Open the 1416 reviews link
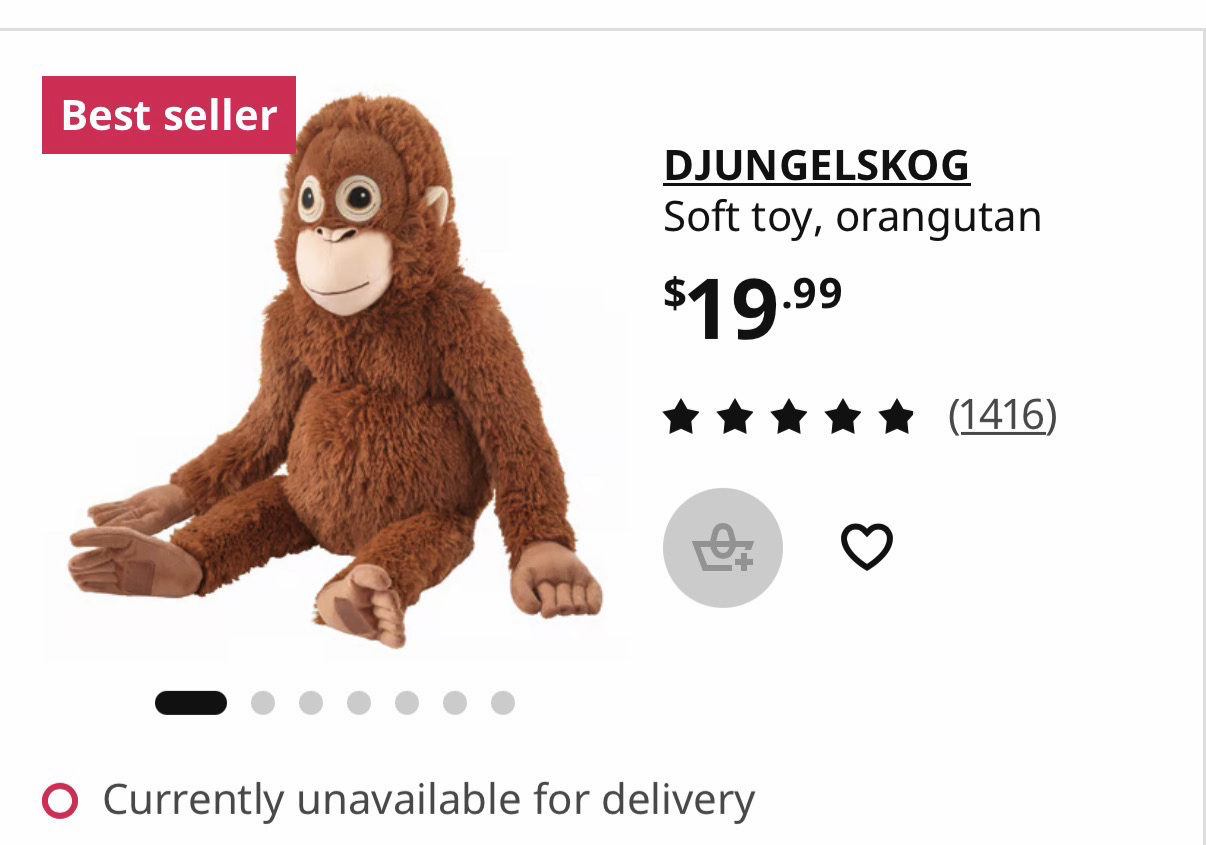The width and height of the screenshot is (1206, 845). [1002, 415]
